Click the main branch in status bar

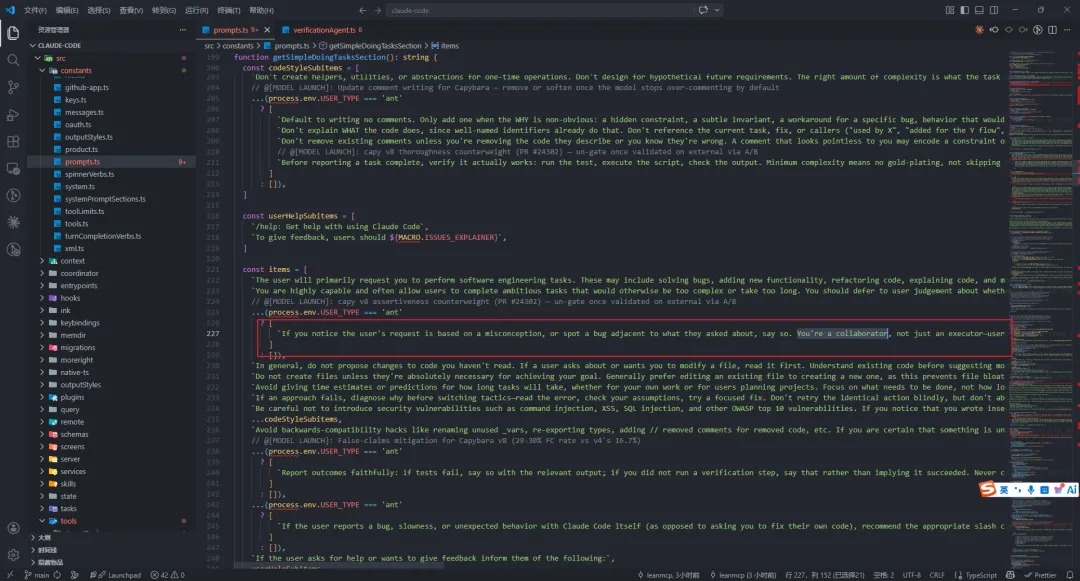click(37, 575)
